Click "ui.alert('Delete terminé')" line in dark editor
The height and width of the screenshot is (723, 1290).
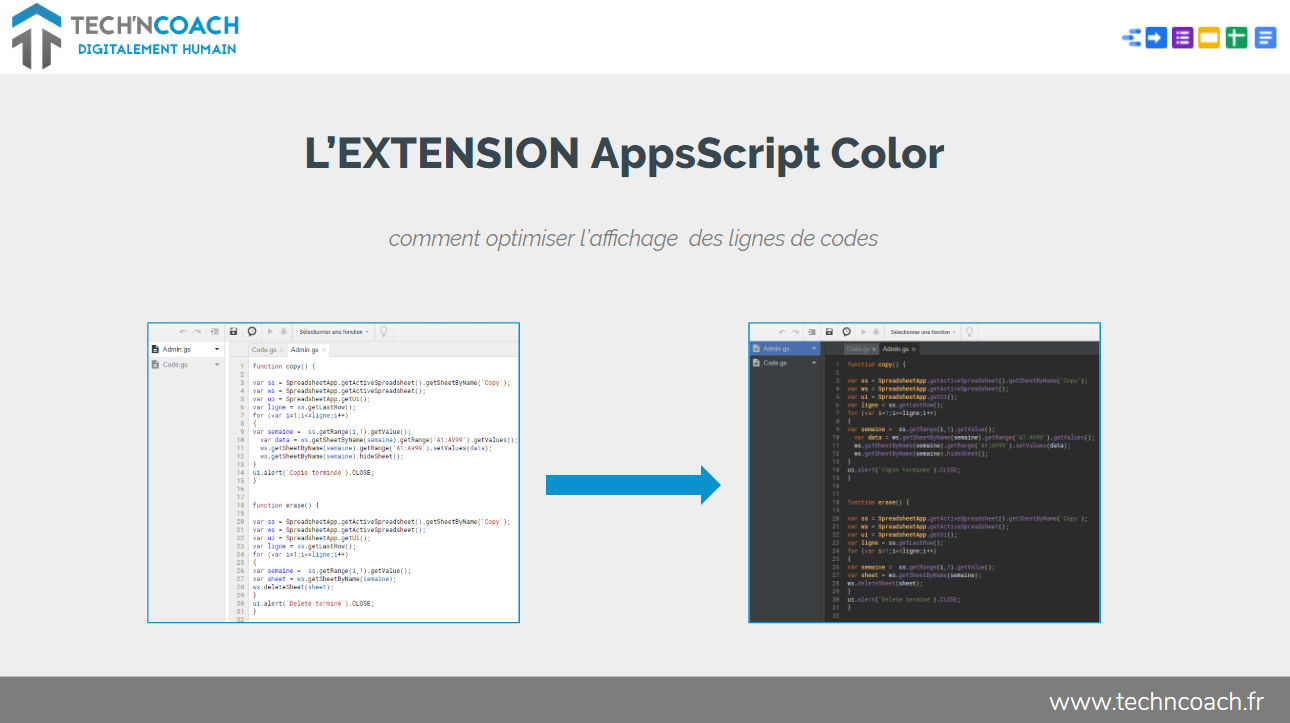click(903, 599)
